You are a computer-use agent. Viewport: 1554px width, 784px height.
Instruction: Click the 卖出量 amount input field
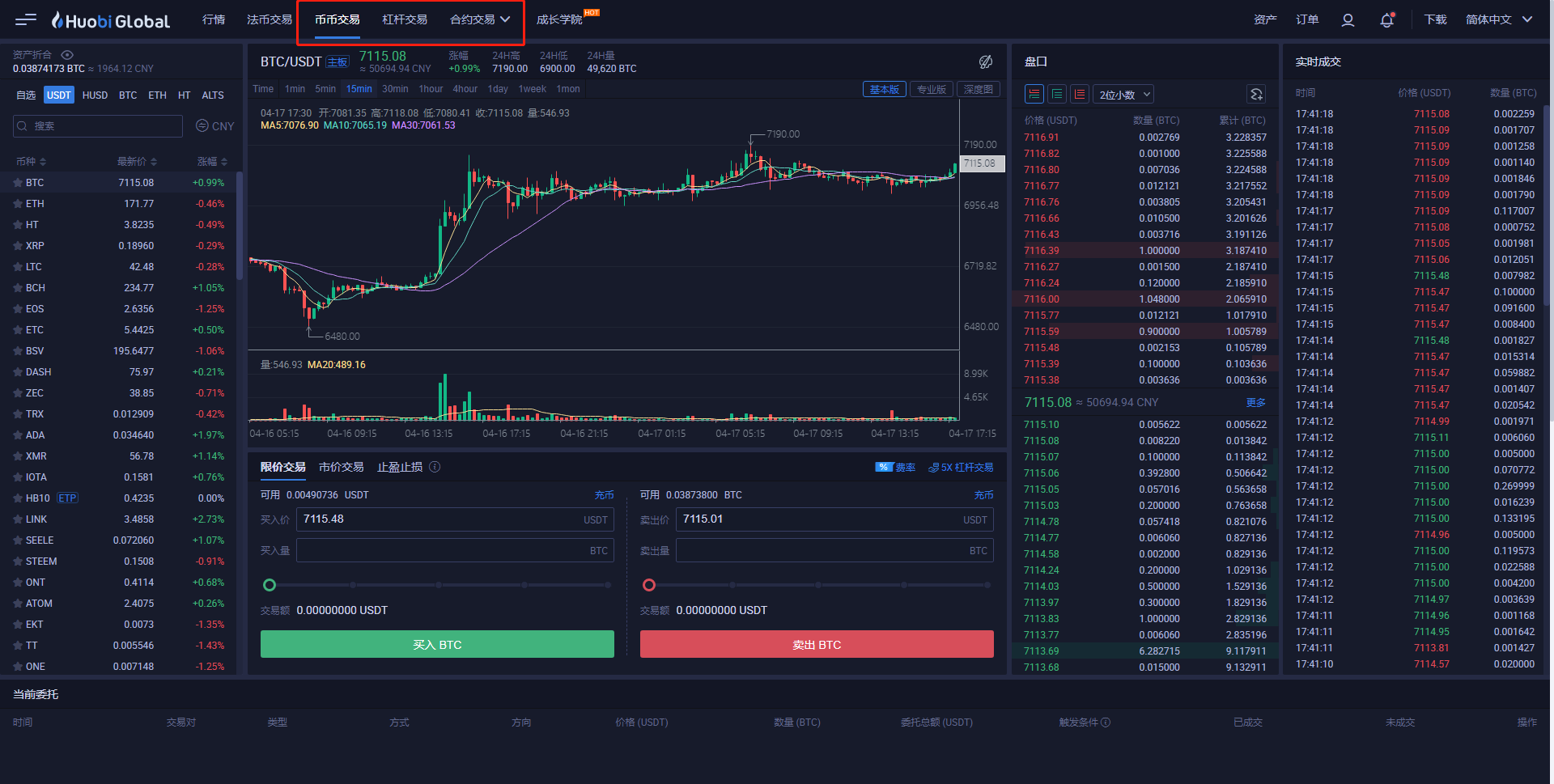click(834, 551)
